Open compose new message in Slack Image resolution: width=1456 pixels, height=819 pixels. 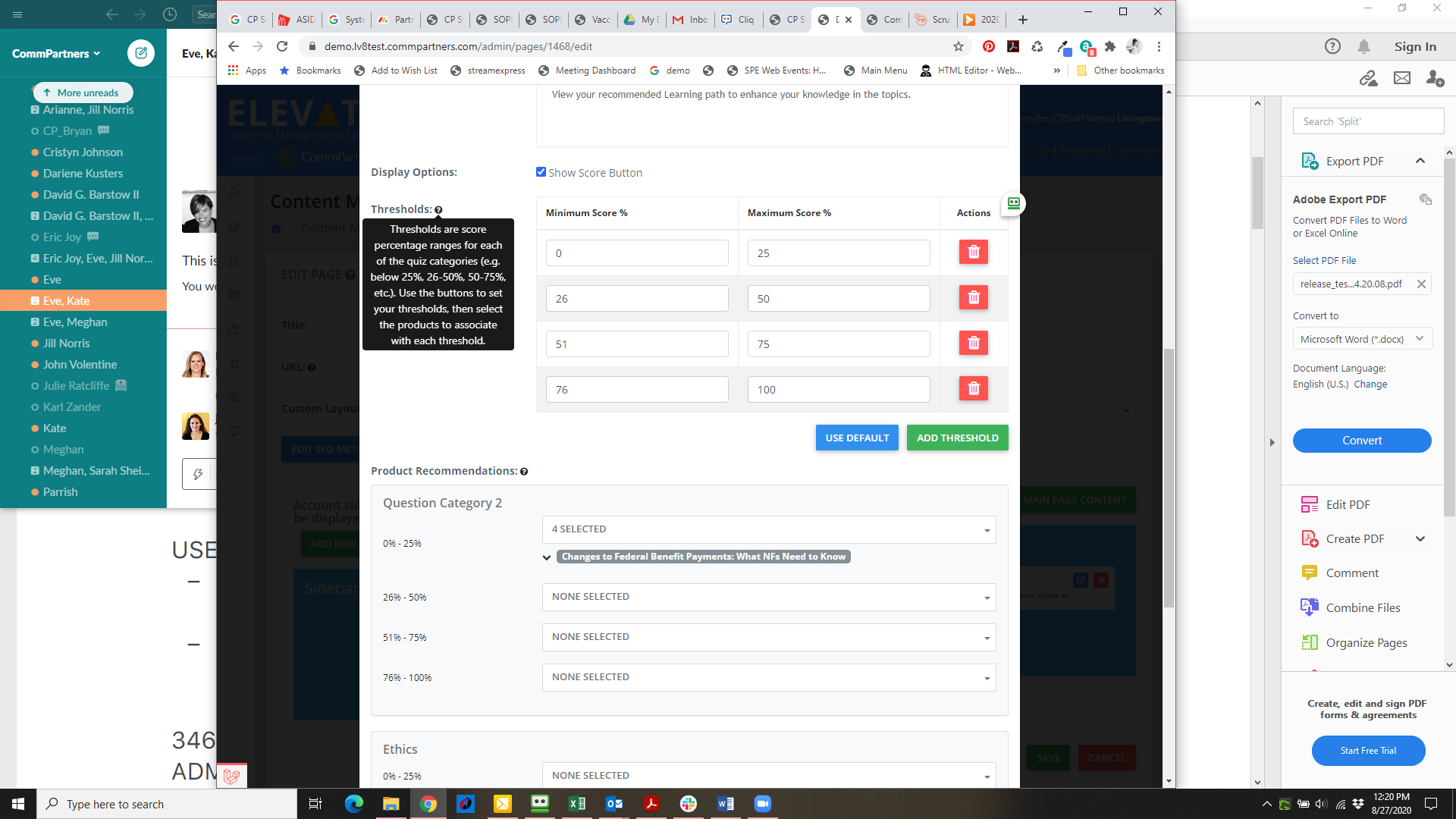[140, 53]
